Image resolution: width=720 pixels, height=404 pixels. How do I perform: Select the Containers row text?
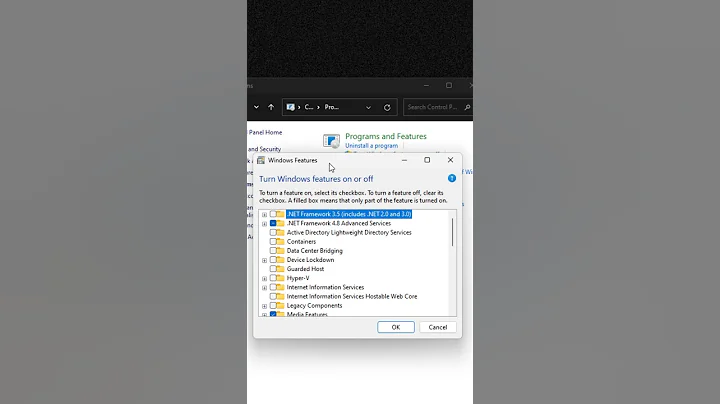(x=301, y=241)
